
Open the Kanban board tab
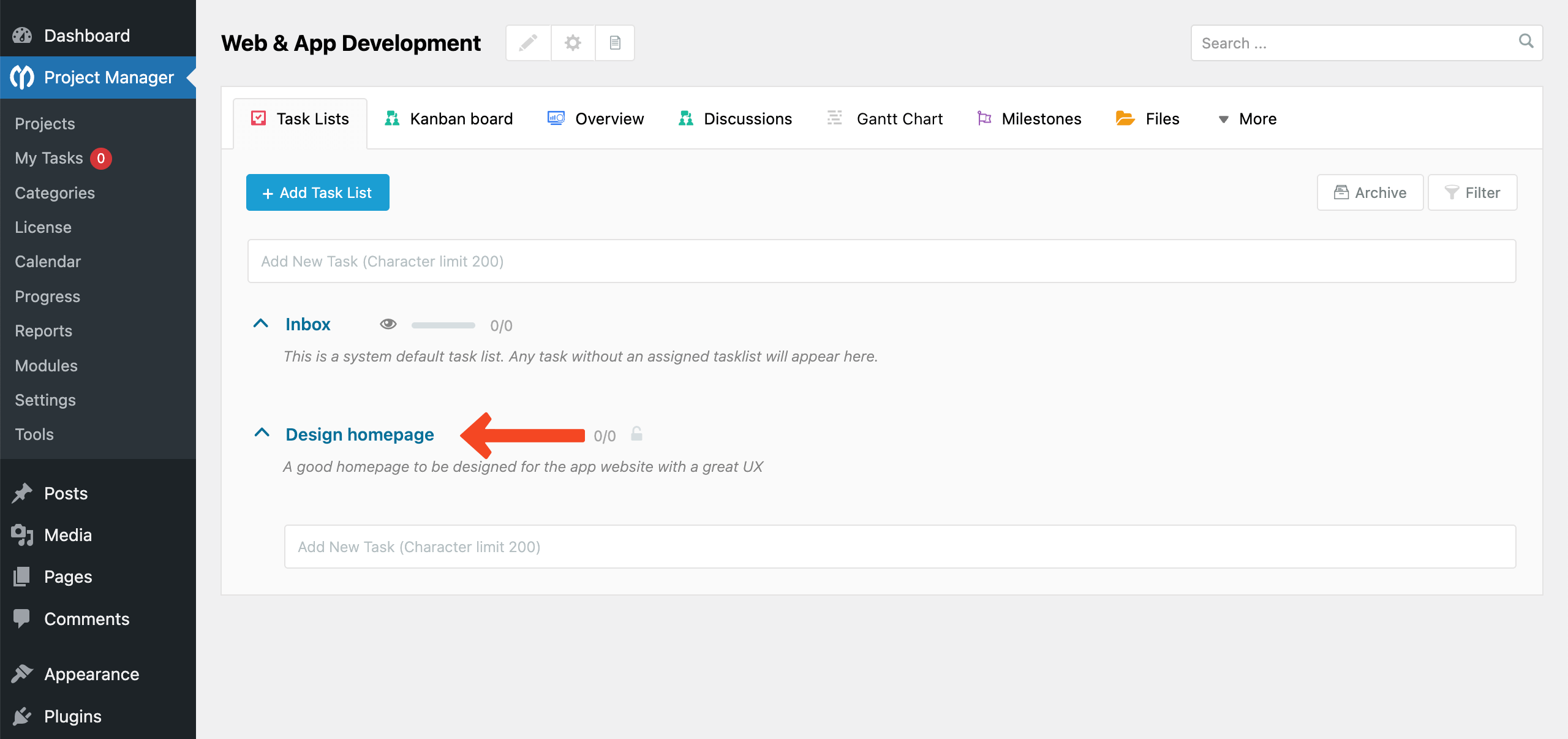448,119
